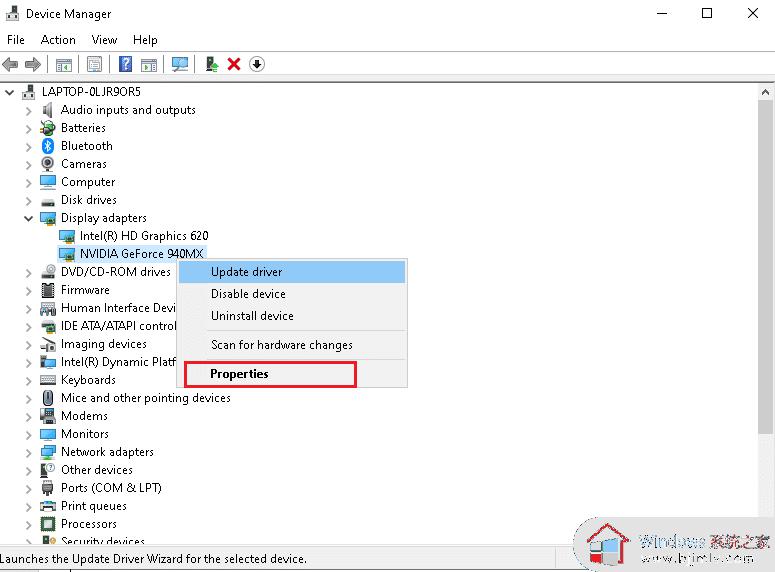Expand the Imaging devices category
Viewport: 775px width, 572px height.
pos(29,345)
